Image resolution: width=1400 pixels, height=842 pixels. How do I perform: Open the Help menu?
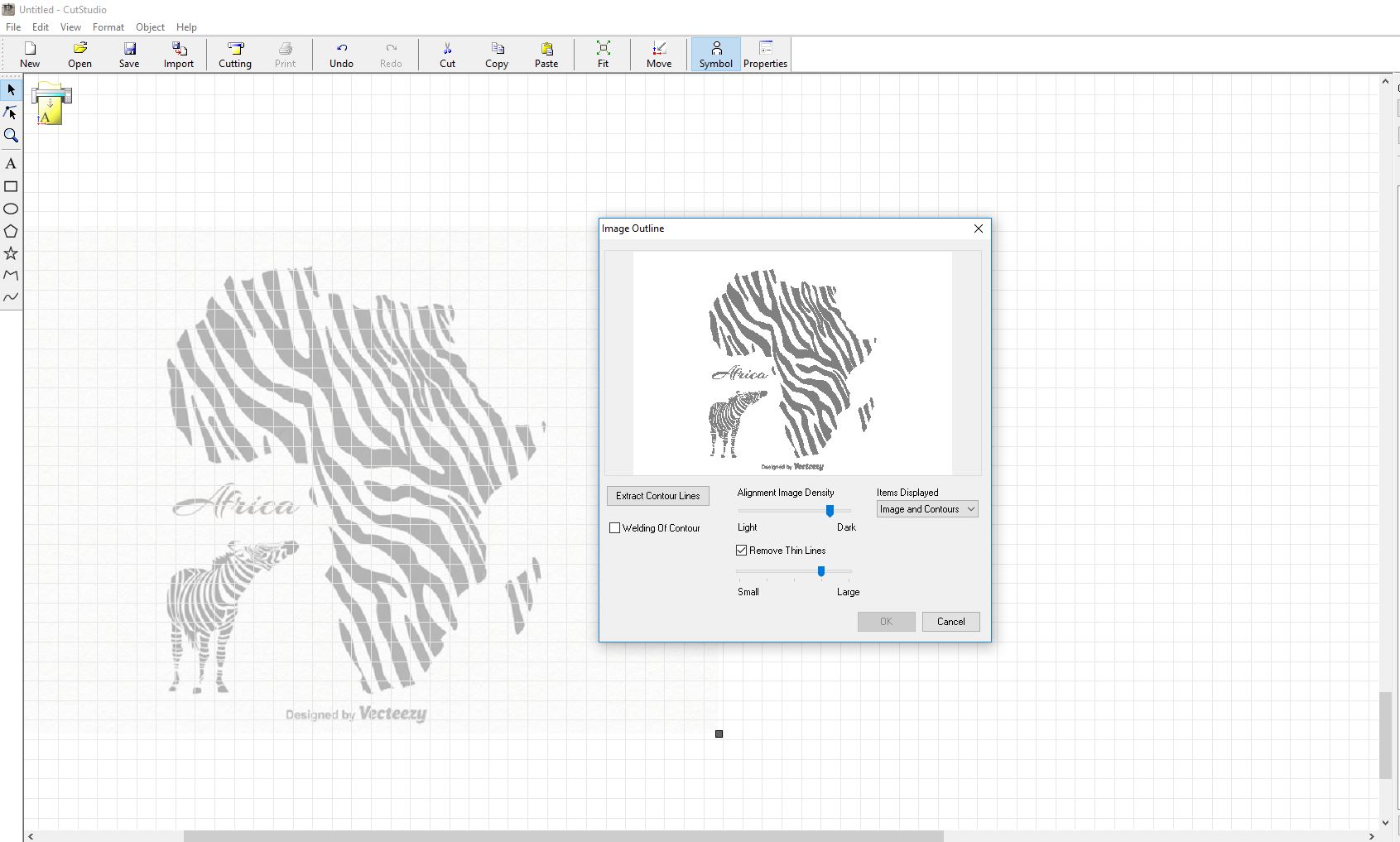pyautogui.click(x=186, y=27)
